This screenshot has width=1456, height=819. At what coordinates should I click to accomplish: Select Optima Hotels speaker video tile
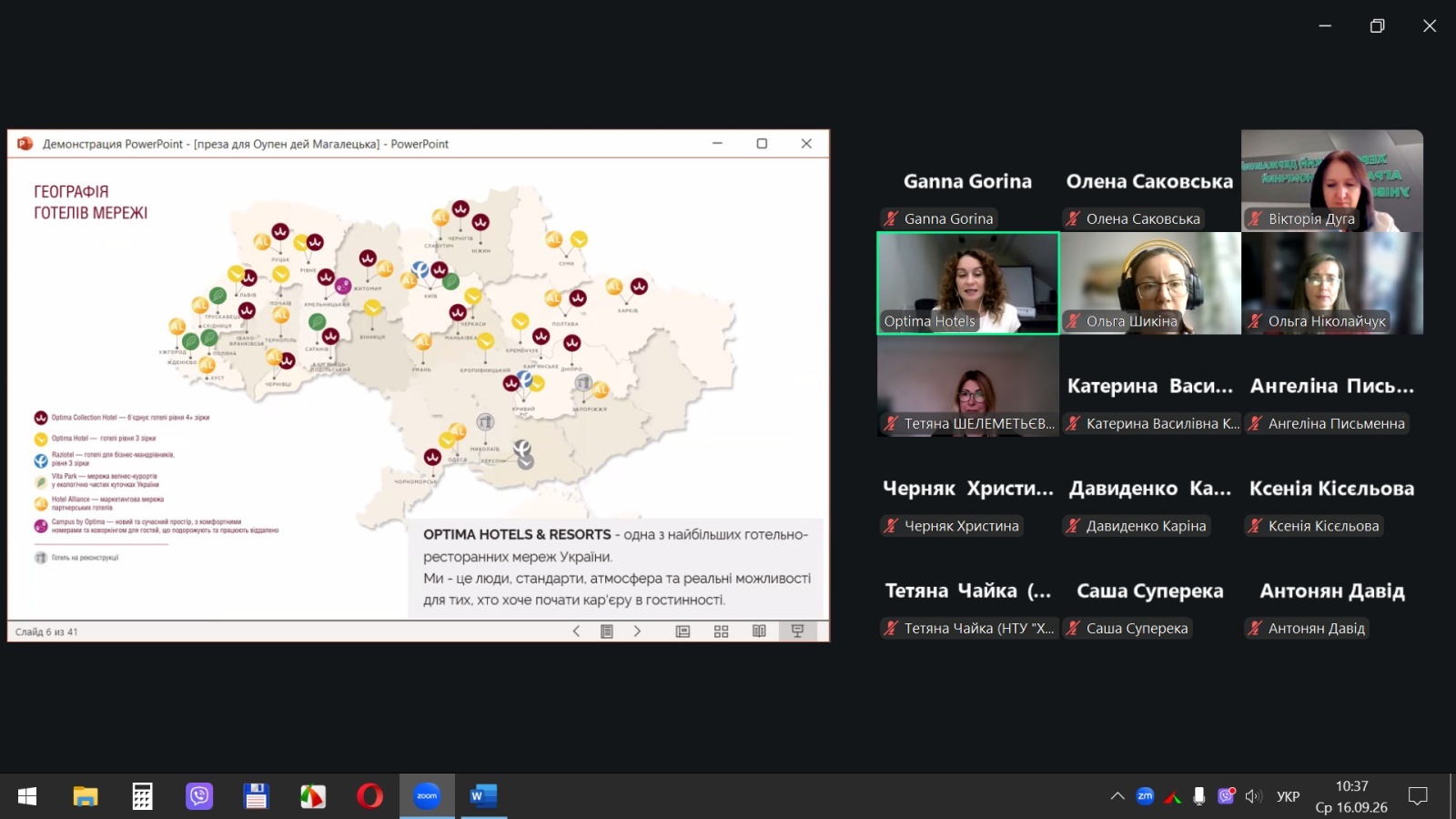[x=968, y=283]
